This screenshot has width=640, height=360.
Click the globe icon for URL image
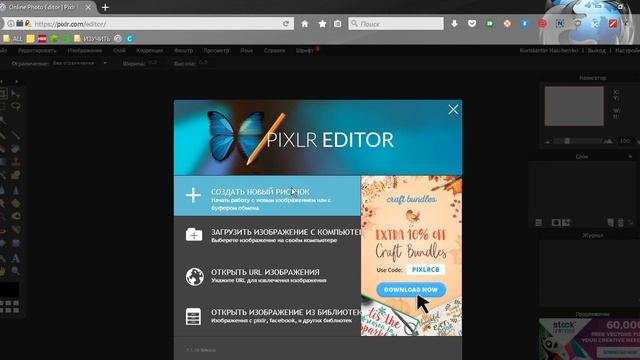coord(194,276)
